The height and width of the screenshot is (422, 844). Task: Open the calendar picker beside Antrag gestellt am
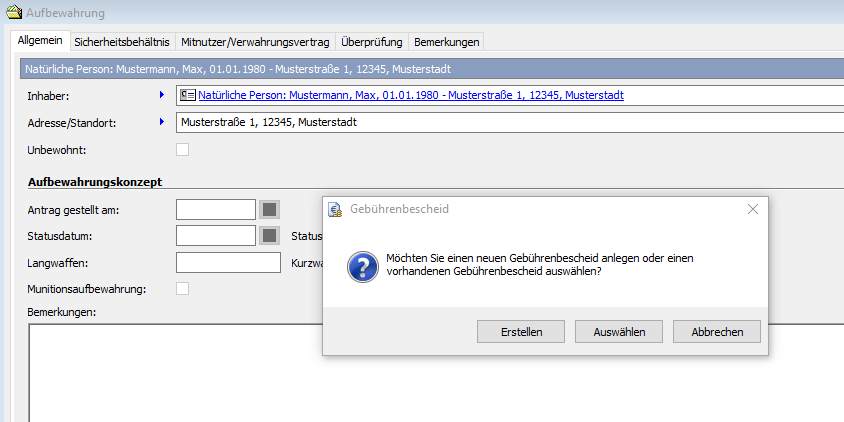(x=269, y=209)
